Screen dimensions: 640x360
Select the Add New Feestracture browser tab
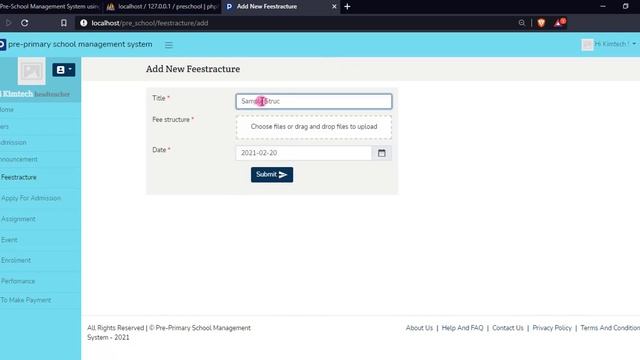tap(282, 7)
